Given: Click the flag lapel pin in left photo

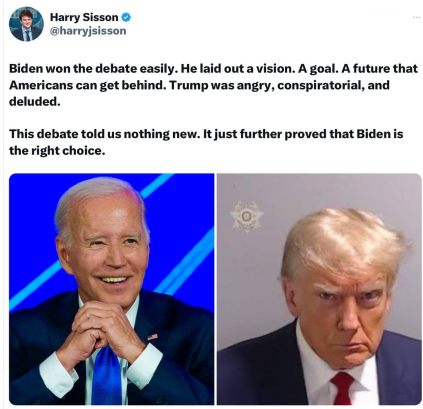Looking at the screenshot, I should (x=152, y=337).
